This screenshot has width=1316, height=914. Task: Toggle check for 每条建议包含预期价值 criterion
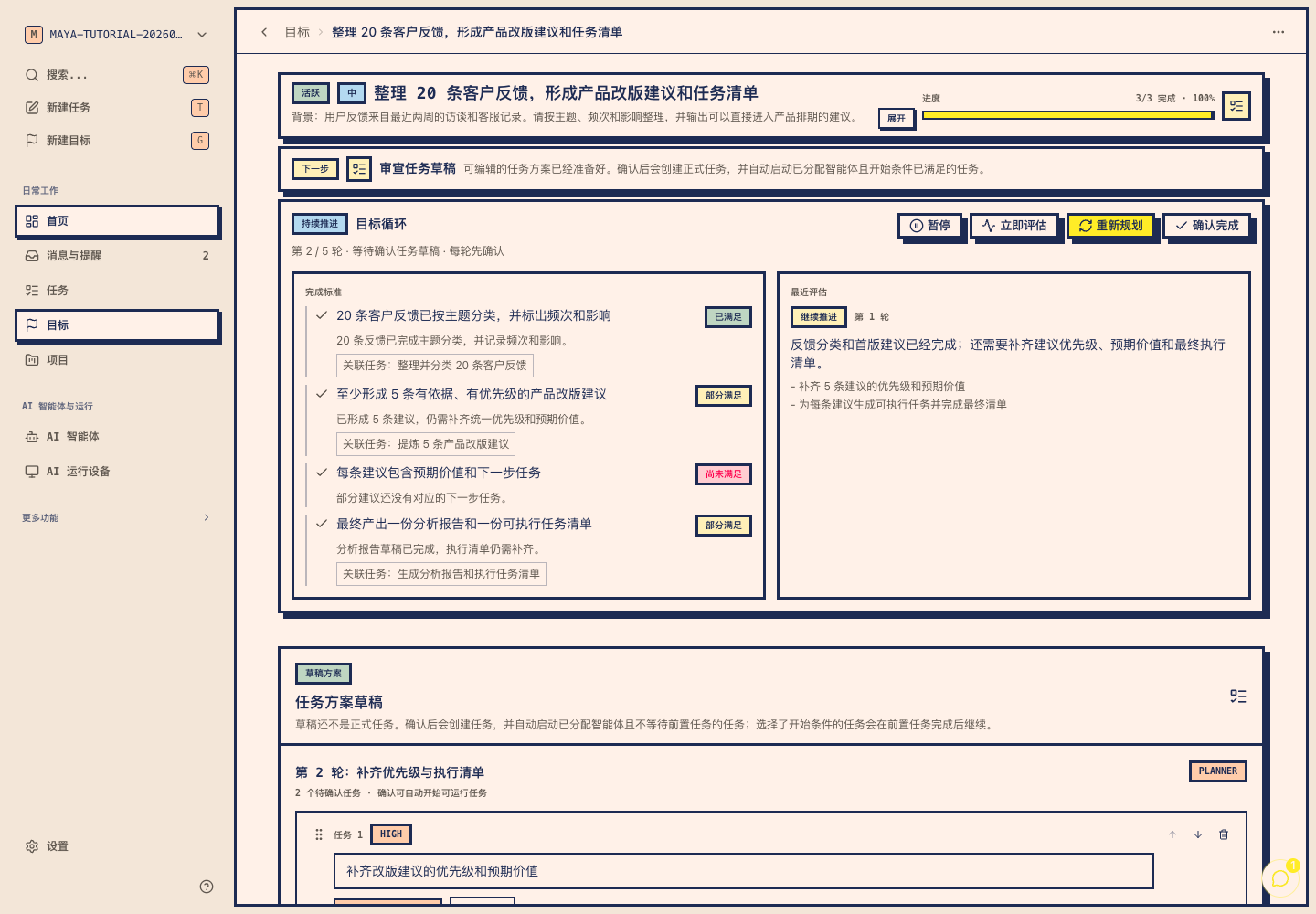coord(322,473)
